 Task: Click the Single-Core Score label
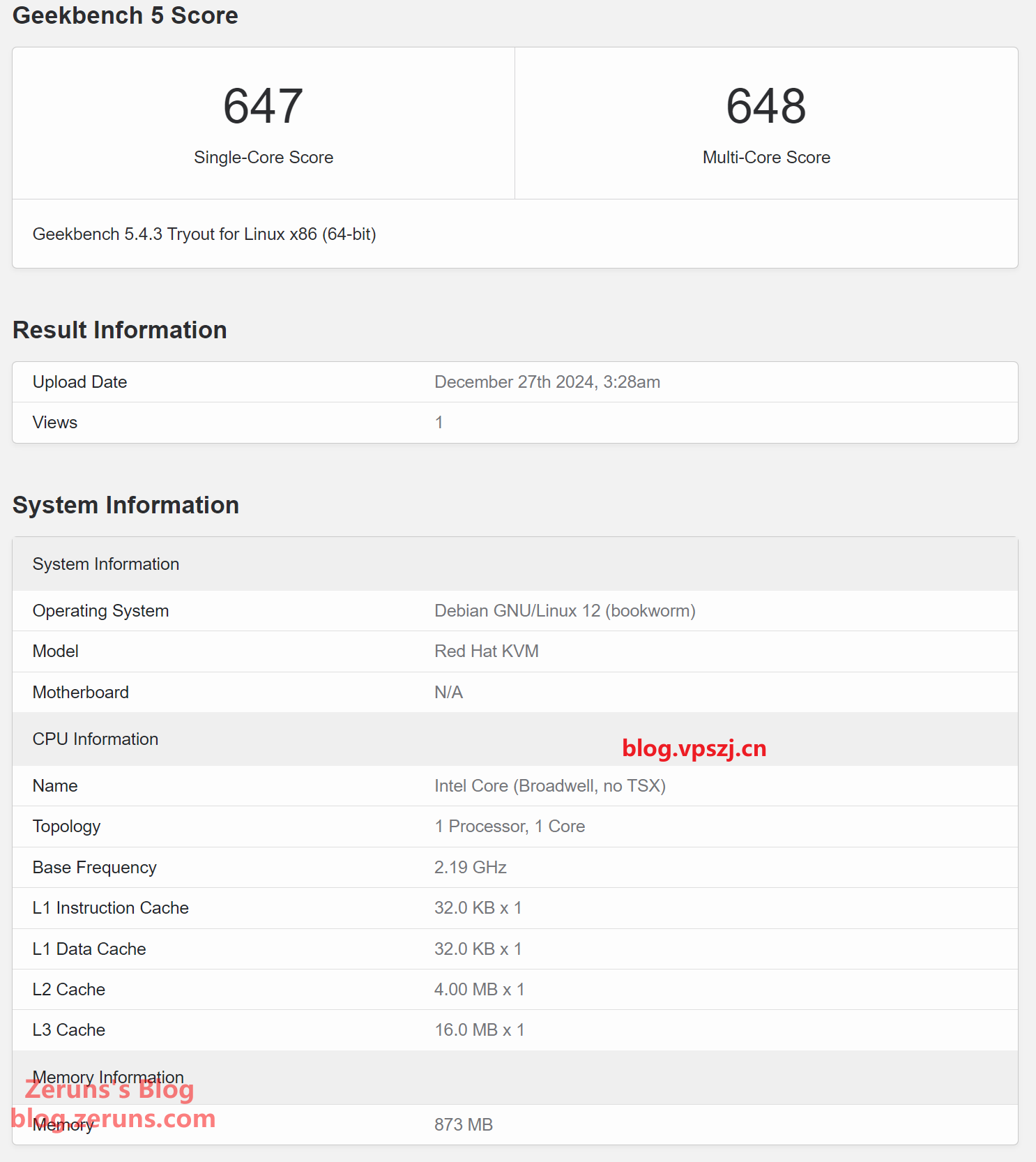click(x=264, y=158)
